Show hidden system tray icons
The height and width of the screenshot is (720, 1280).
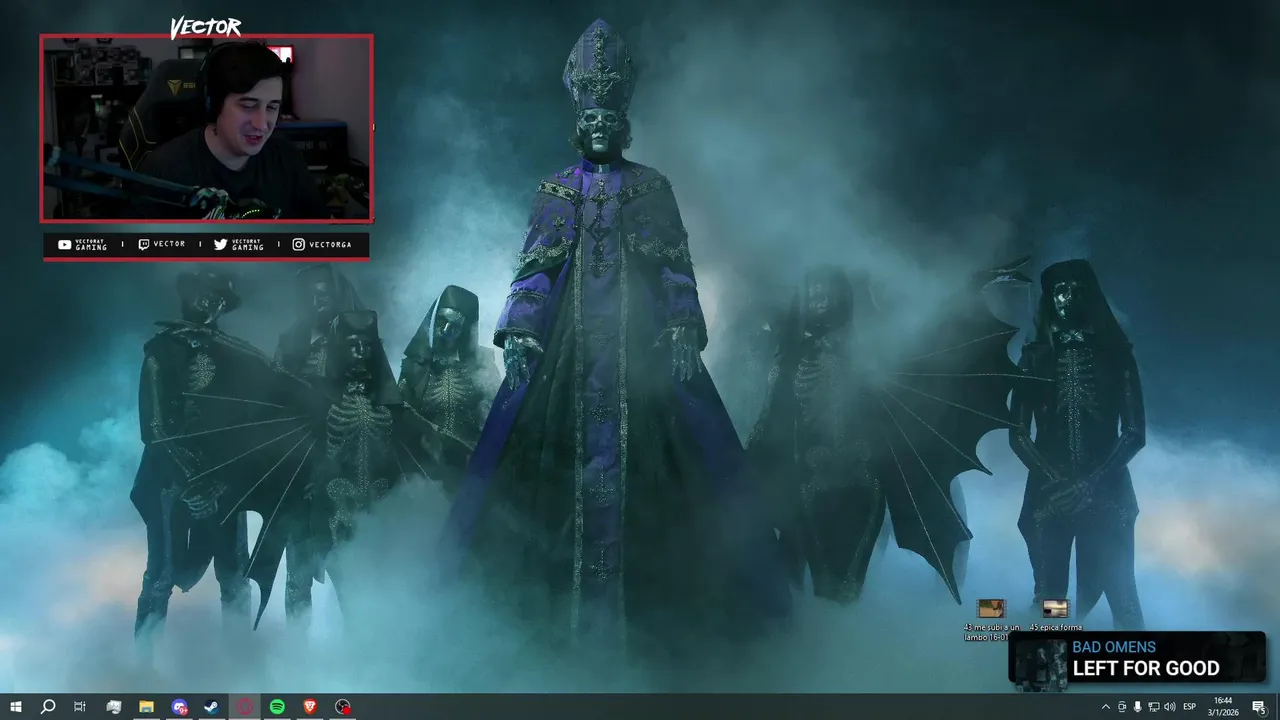pos(1105,707)
